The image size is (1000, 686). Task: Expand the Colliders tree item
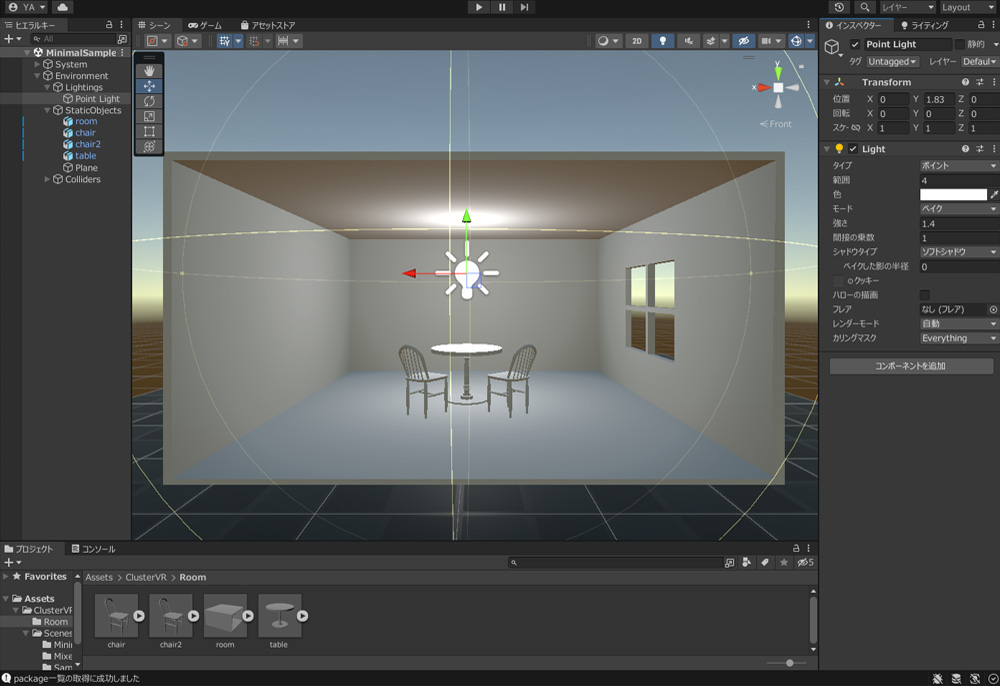(47, 180)
